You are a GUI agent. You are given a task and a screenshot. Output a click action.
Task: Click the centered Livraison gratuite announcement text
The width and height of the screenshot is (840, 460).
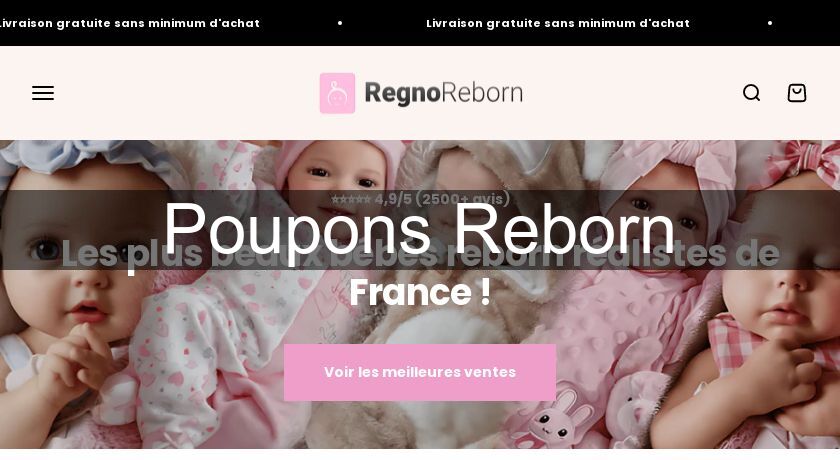558,23
